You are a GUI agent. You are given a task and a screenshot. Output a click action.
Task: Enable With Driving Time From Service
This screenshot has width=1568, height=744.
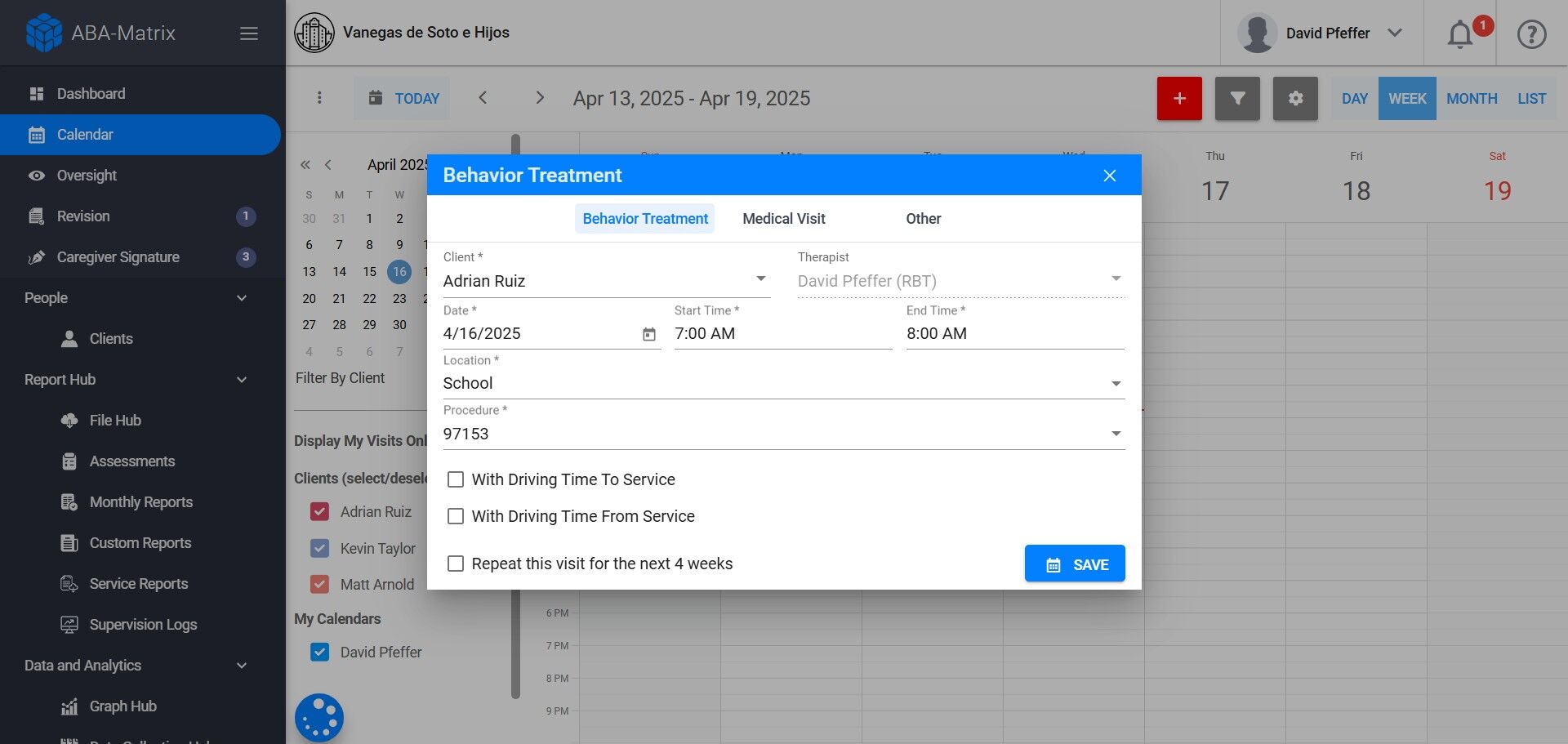pyautogui.click(x=456, y=516)
